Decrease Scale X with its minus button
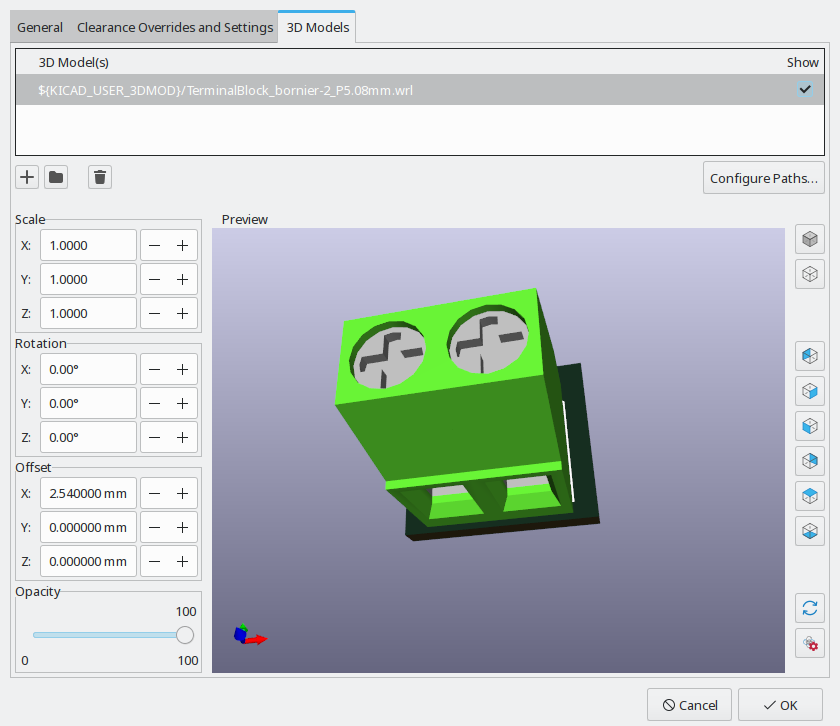This screenshot has width=840, height=726. click(154, 245)
